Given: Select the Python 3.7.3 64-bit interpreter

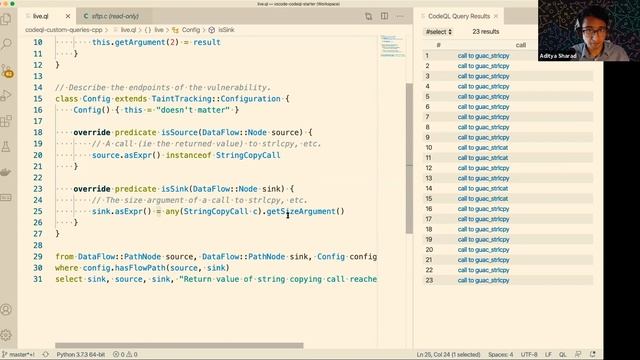Looking at the screenshot, I should click(80, 354).
